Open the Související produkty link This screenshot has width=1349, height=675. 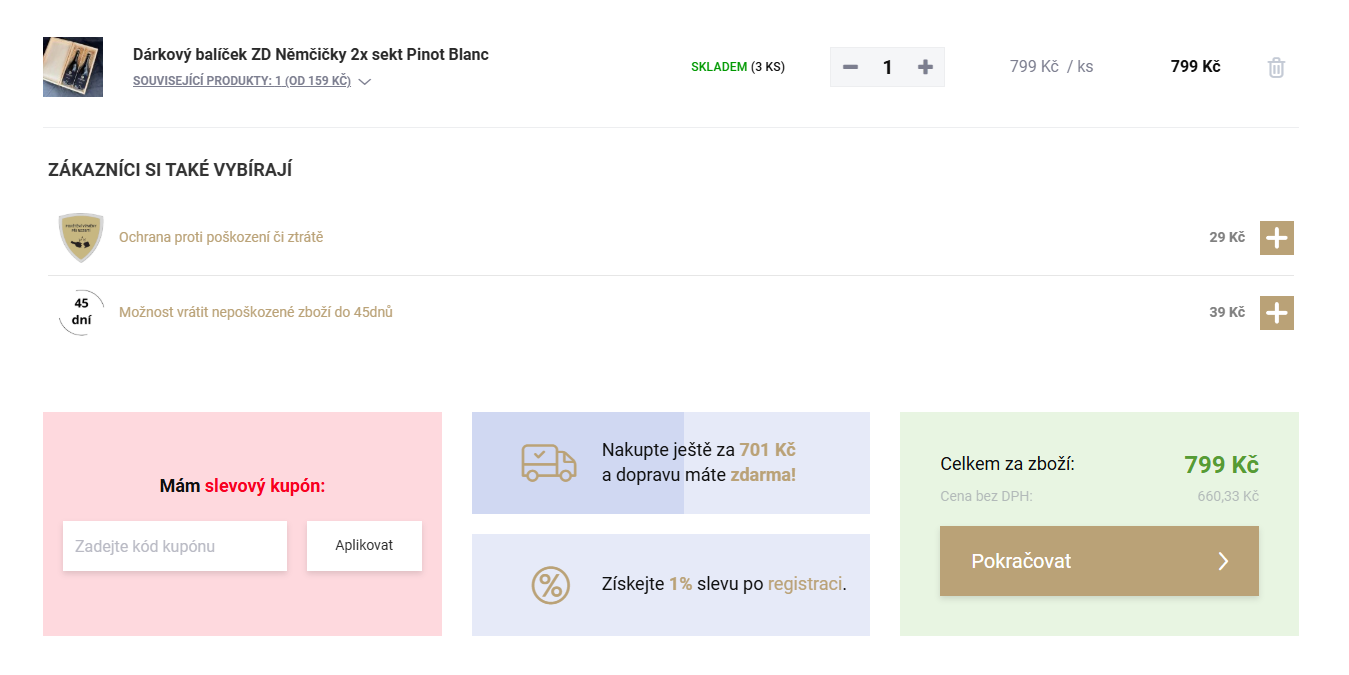coord(242,81)
